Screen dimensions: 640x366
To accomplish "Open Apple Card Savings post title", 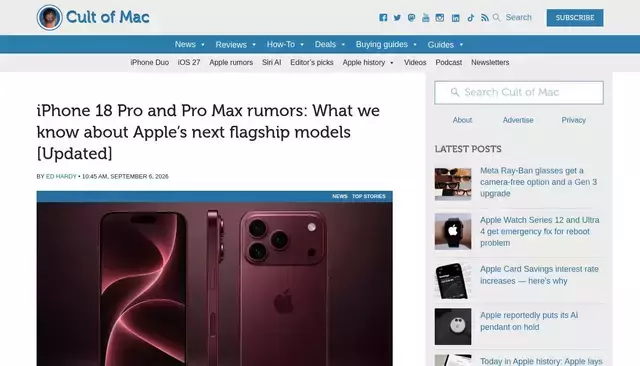I will 539,275.
